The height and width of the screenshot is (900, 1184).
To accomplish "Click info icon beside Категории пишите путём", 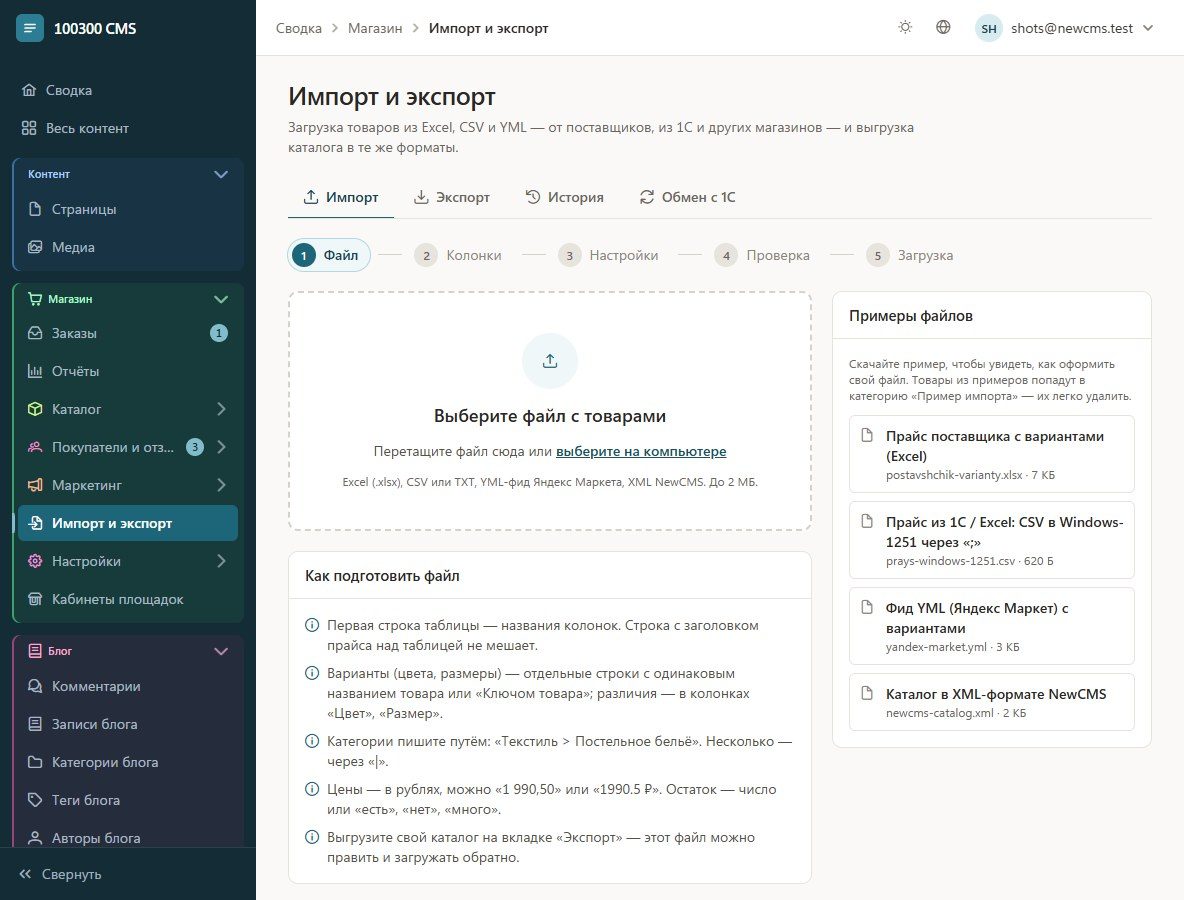I will [x=312, y=741].
